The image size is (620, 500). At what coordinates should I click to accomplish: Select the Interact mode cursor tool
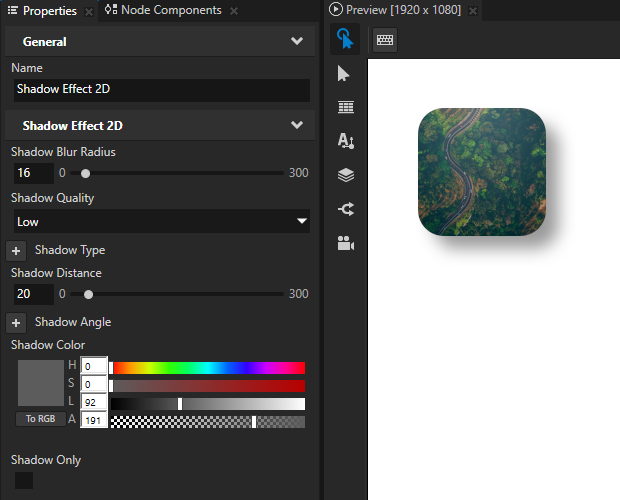click(345, 39)
